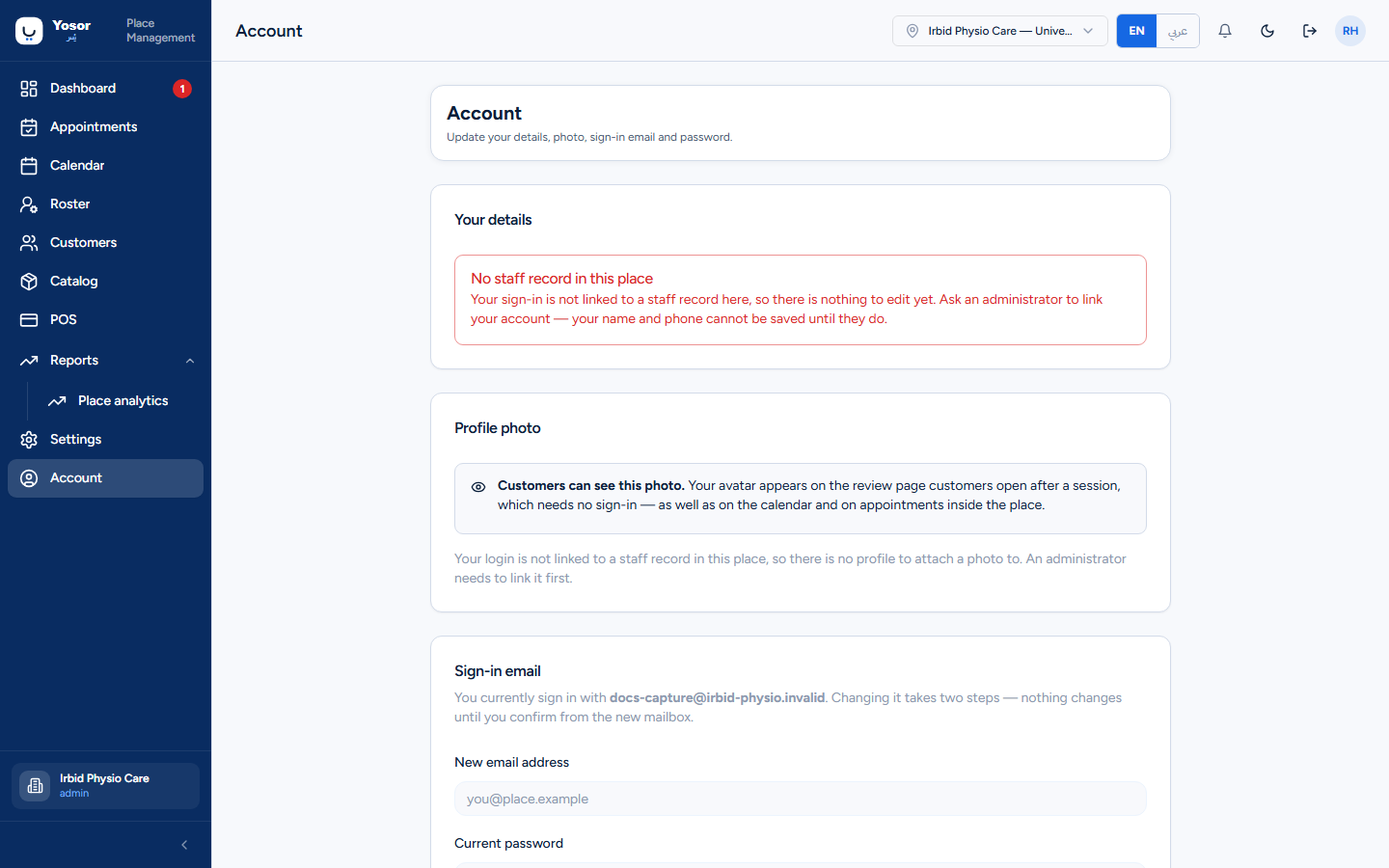Click the Yosor logo icon

pos(29,31)
